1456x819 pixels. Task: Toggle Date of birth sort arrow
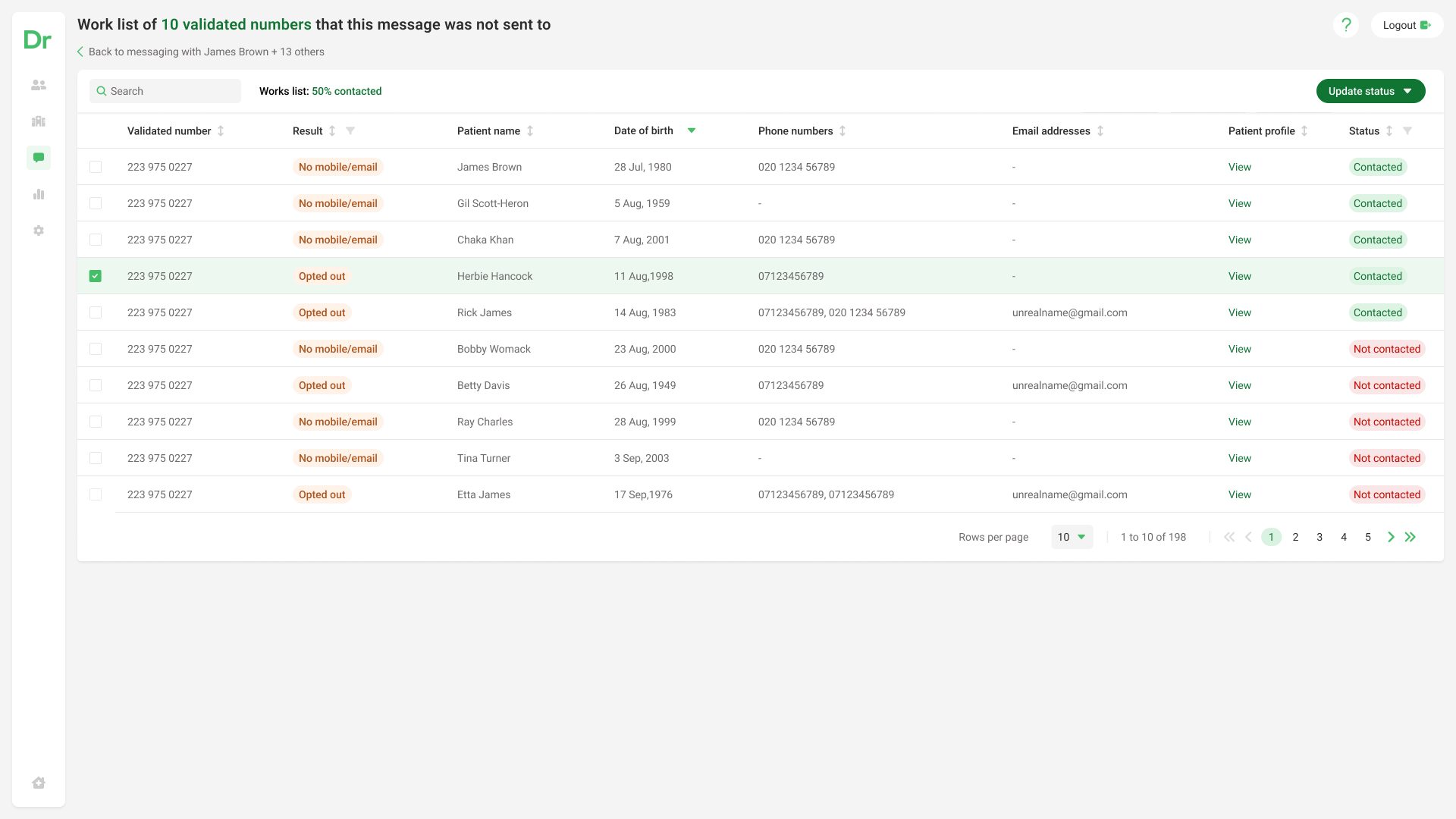[x=692, y=130]
